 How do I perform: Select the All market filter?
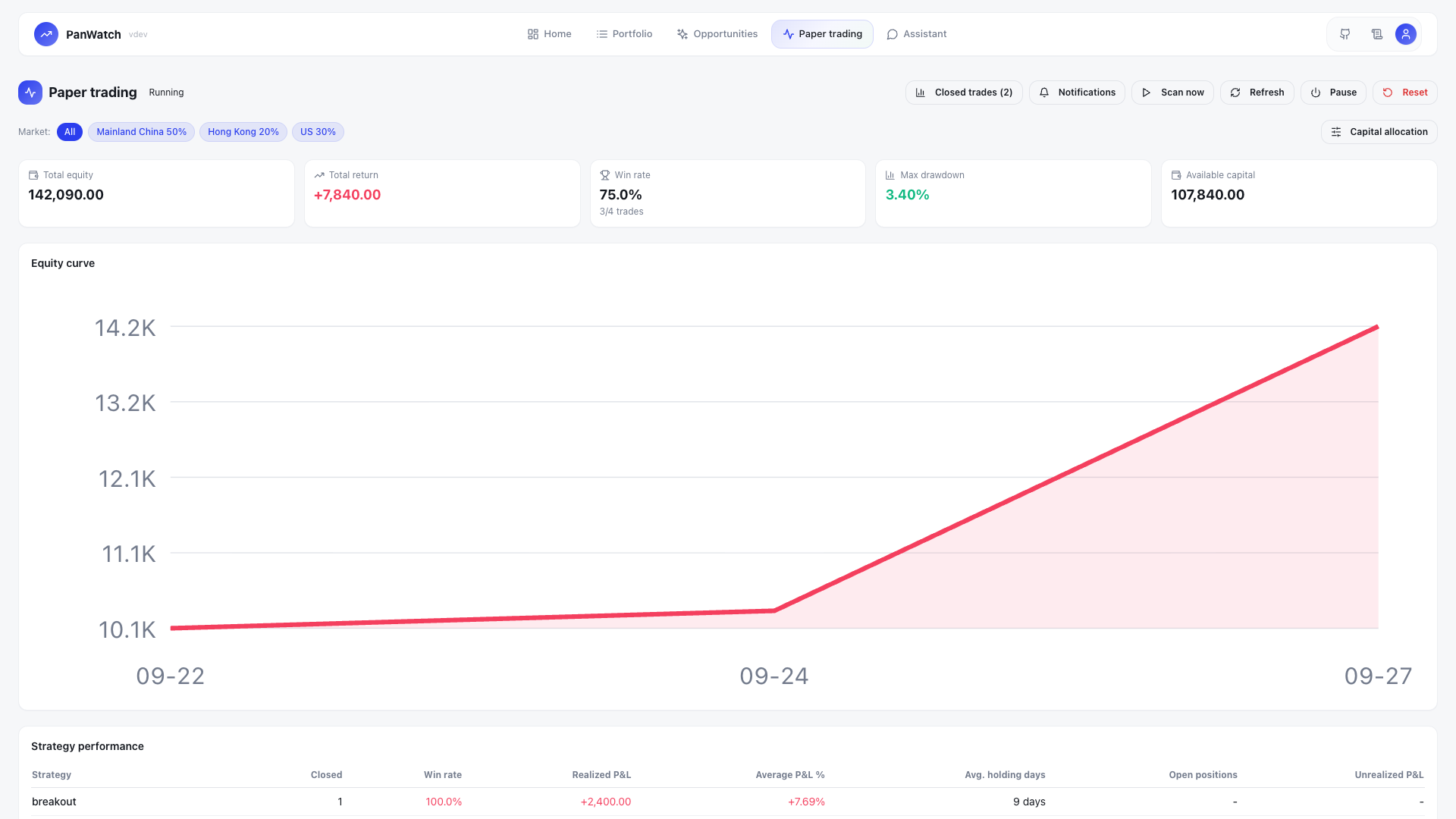pos(70,132)
